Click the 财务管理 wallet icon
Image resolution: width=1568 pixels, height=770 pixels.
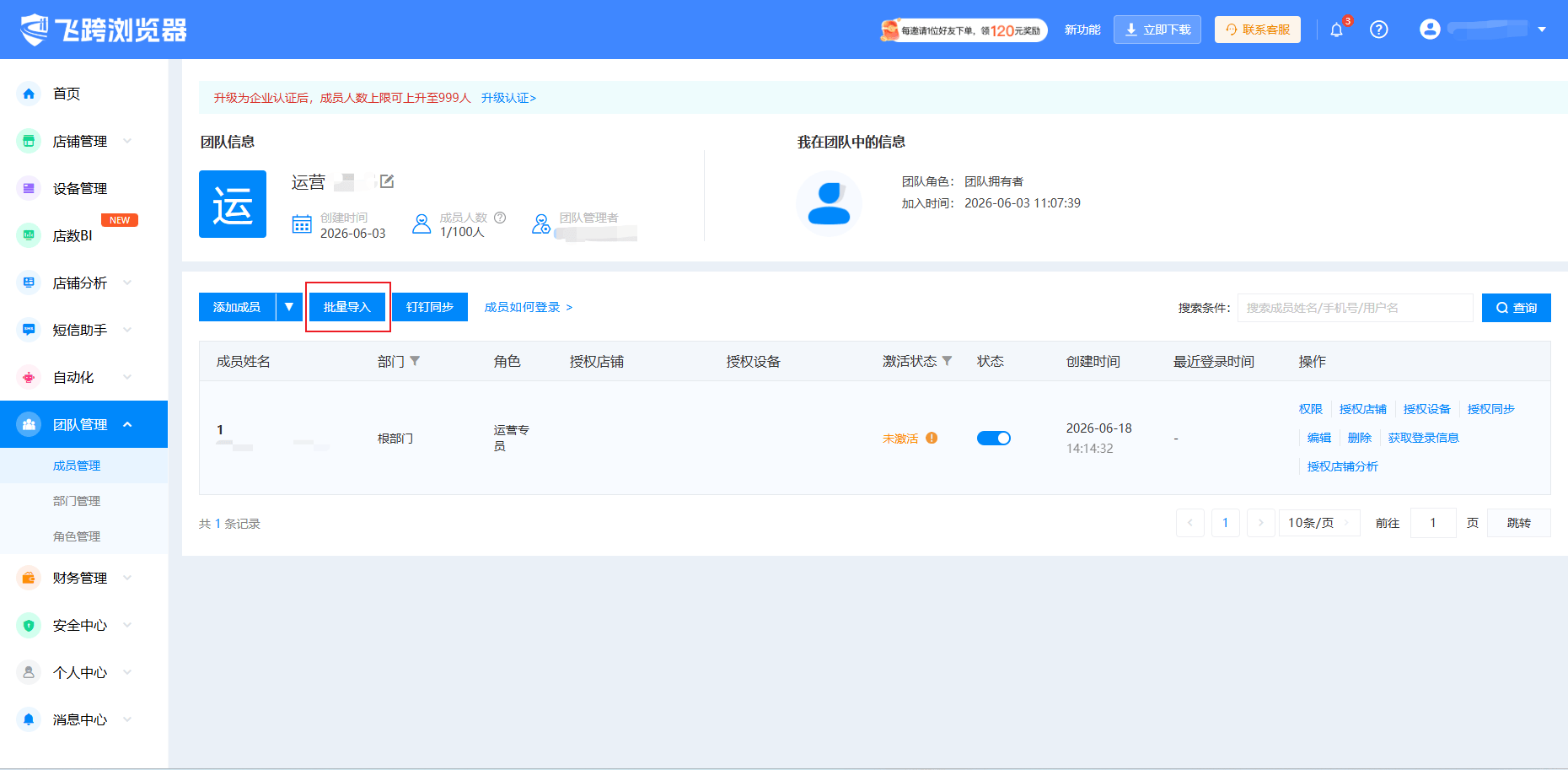pyautogui.click(x=29, y=578)
